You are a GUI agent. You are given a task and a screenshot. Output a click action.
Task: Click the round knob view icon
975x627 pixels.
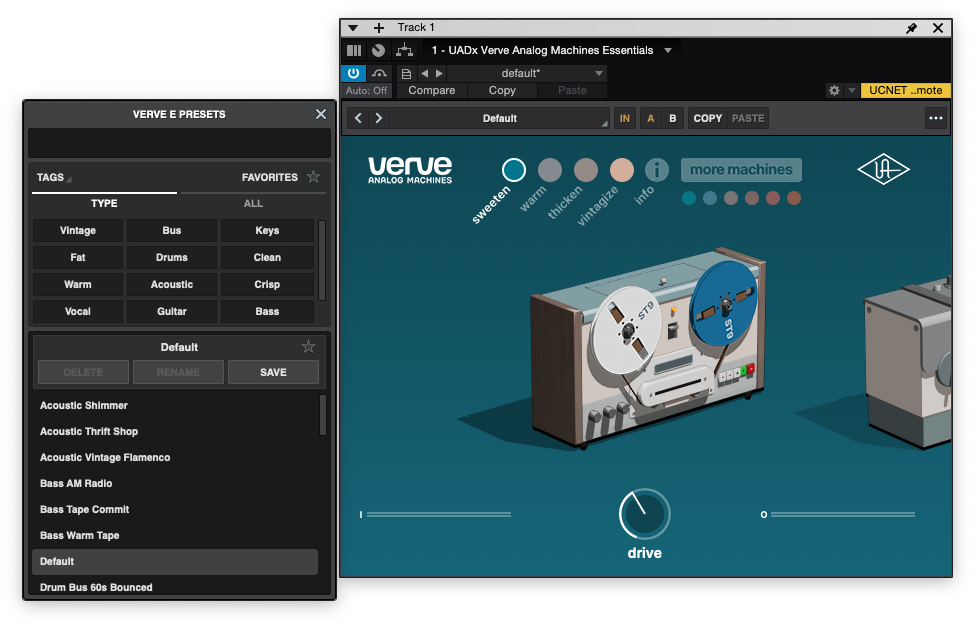pyautogui.click(x=378, y=50)
